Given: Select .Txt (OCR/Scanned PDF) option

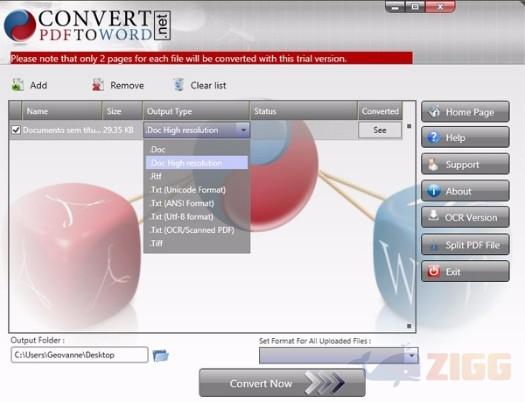Looking at the screenshot, I should (197, 230).
